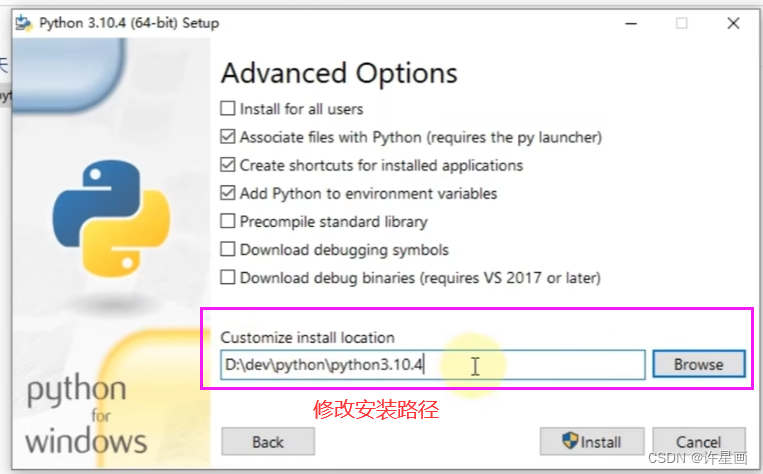Open Browse to choose install folder
The height and width of the screenshot is (474, 763).
click(x=698, y=364)
